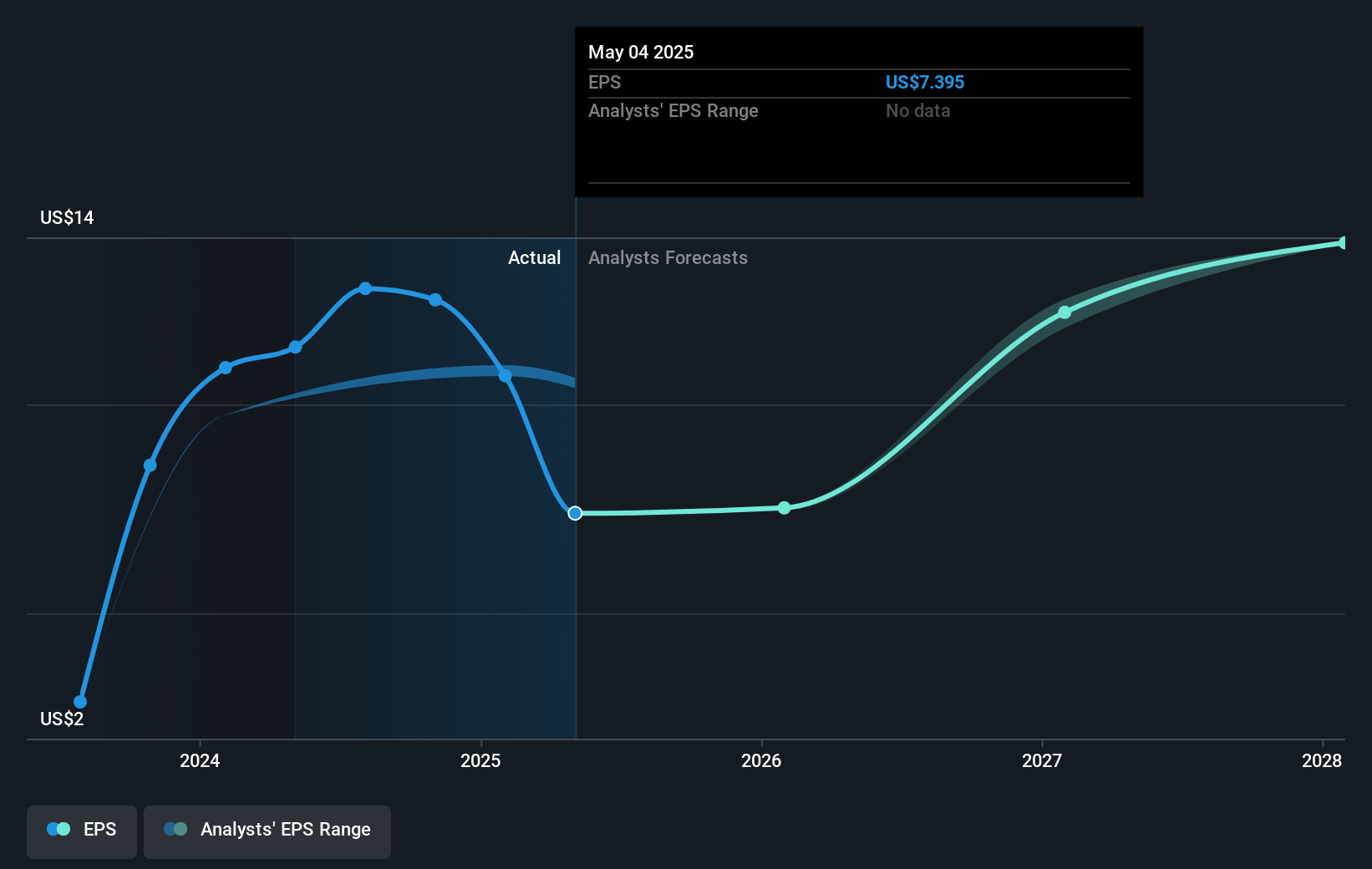Click the US$7.395 EPS value in tooltip
This screenshot has width=1372, height=869.
[x=924, y=82]
